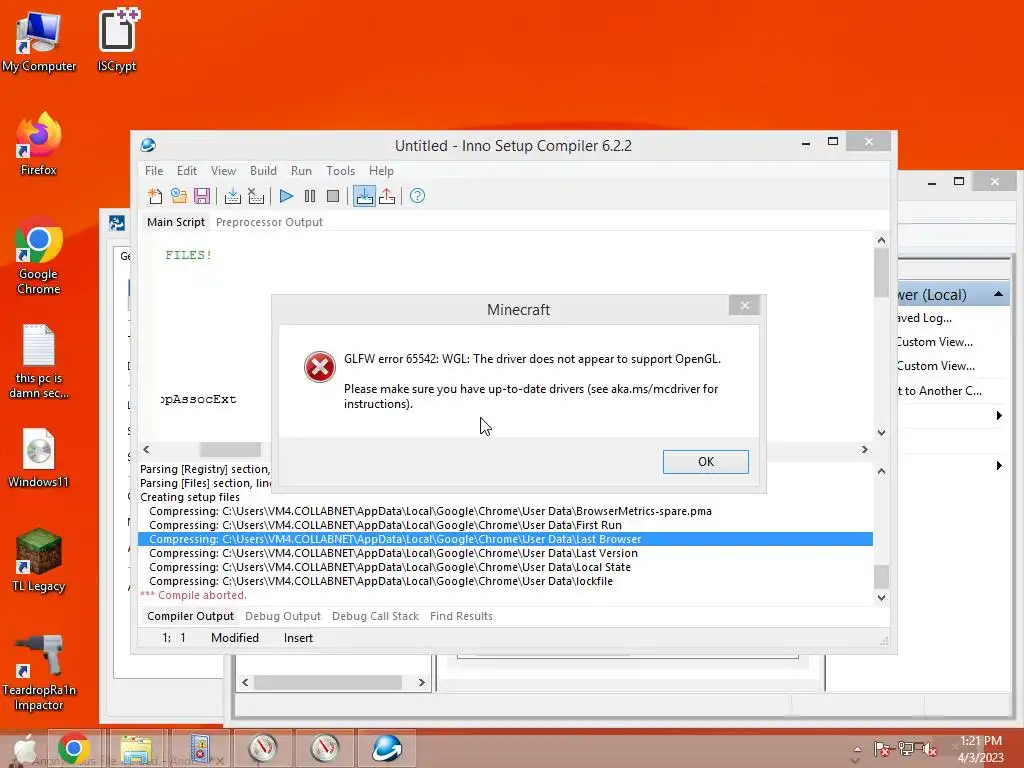
Task: Click the Target Uninstall red arrow icon
Action: coord(387,196)
